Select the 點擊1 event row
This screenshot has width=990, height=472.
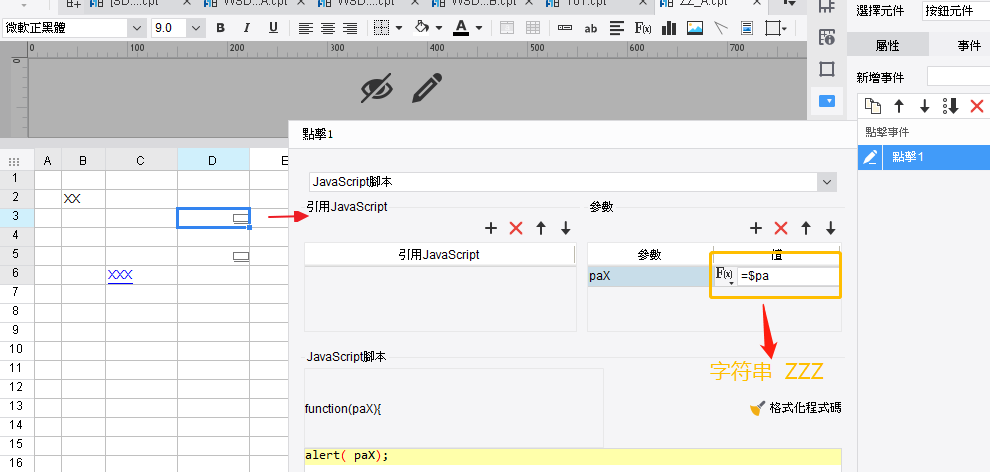pyautogui.click(x=924, y=156)
